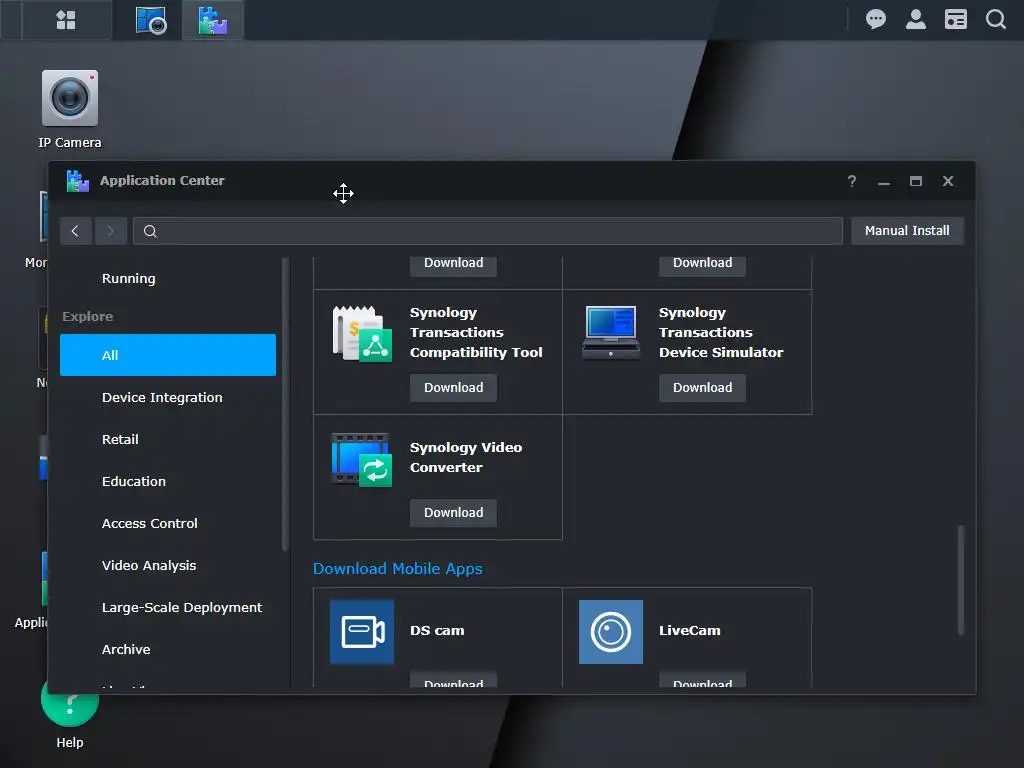
Task: Click Transactions Device Simulator laptop icon
Action: tap(611, 332)
